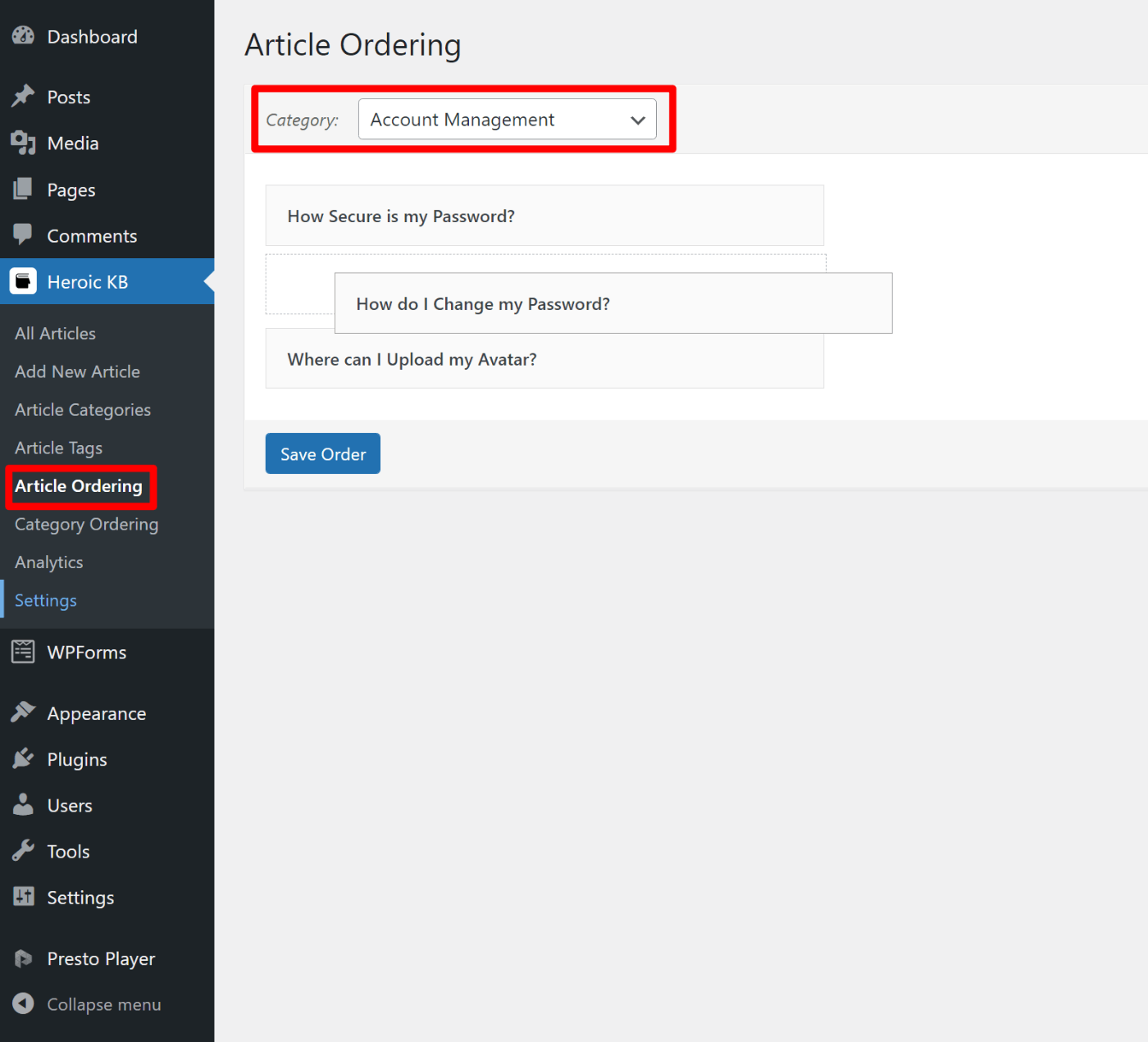This screenshot has width=1148, height=1042.
Task: Open the main Settings menu label
Action: (80, 898)
